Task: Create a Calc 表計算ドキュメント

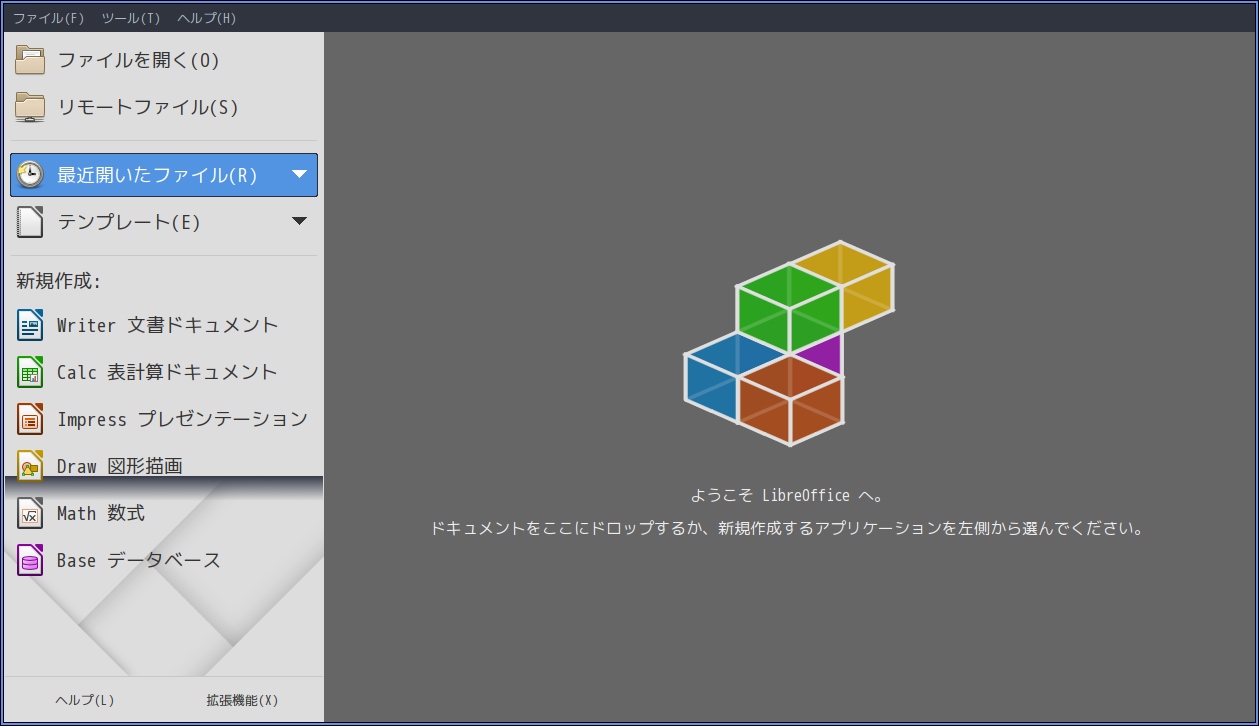Action: [x=167, y=372]
